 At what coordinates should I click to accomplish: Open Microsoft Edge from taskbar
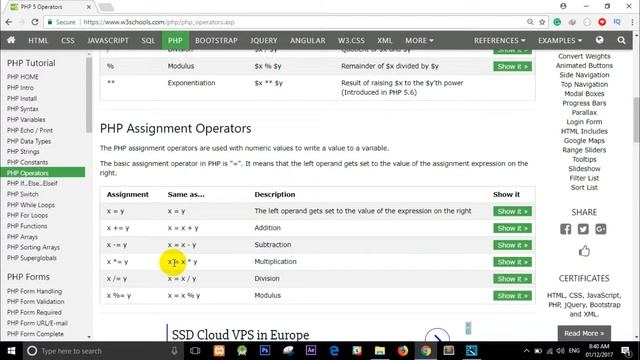coord(334,351)
